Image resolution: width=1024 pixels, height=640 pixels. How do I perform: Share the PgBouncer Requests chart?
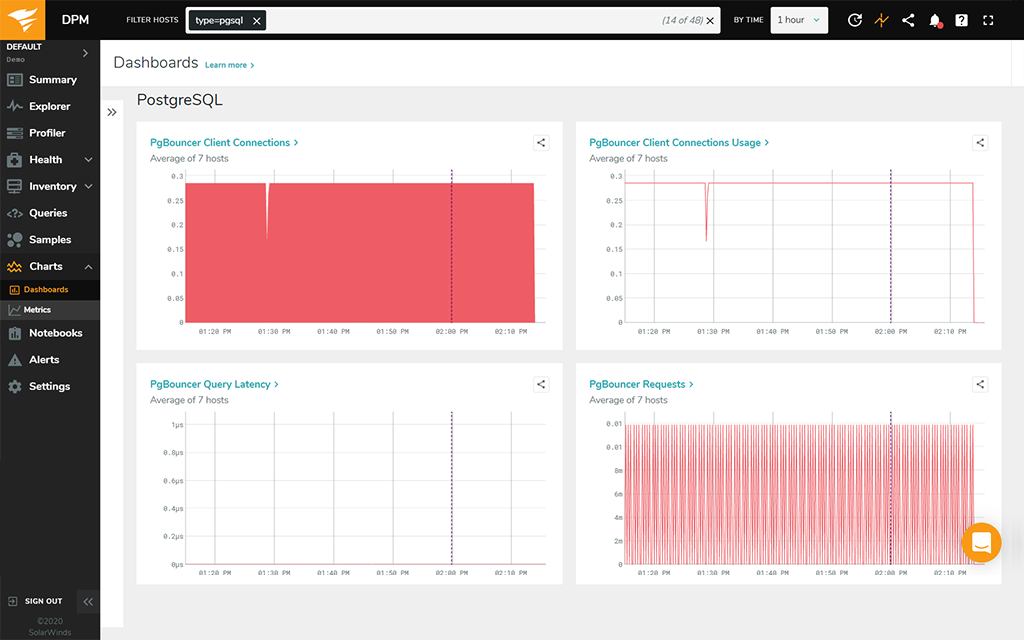(980, 384)
